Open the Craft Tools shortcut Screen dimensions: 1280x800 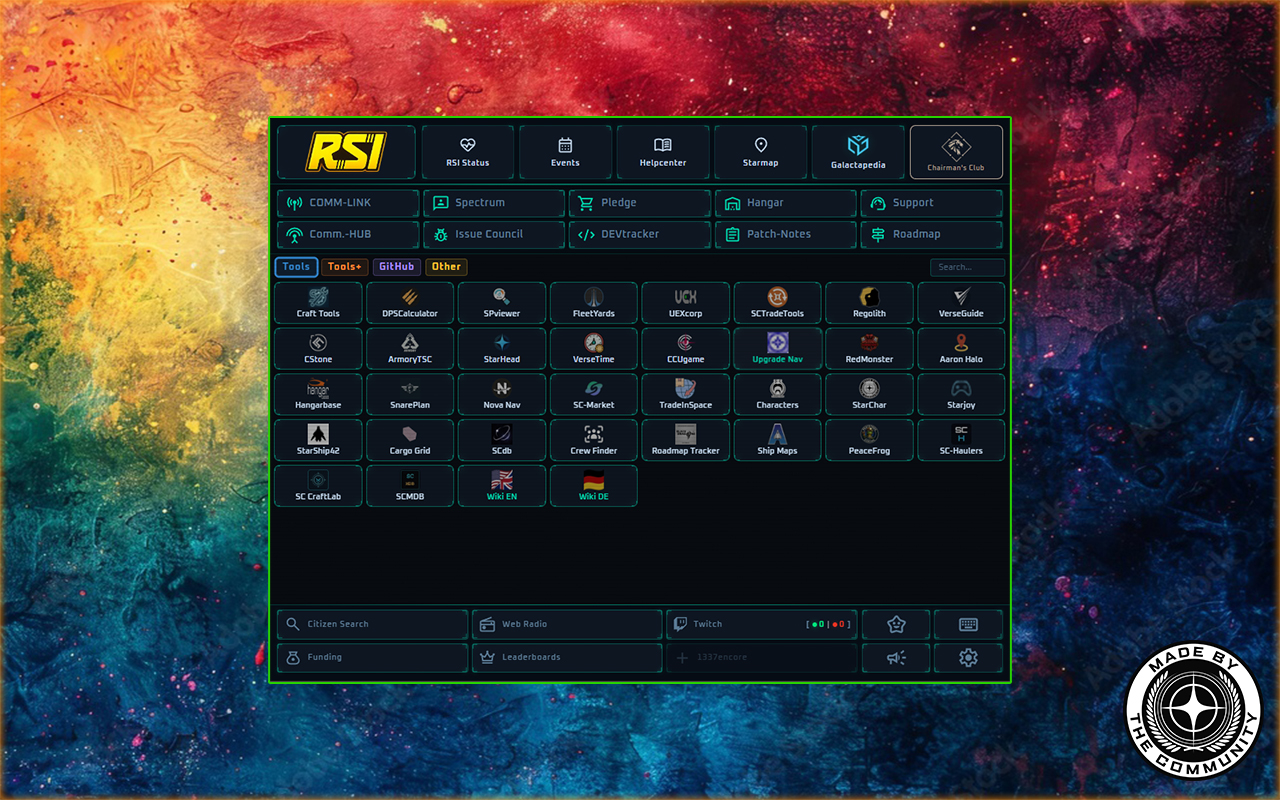click(x=318, y=303)
